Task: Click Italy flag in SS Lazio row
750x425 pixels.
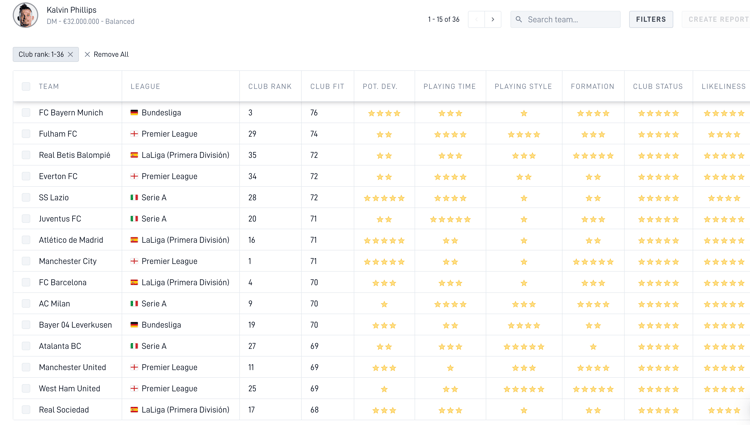Action: (134, 197)
